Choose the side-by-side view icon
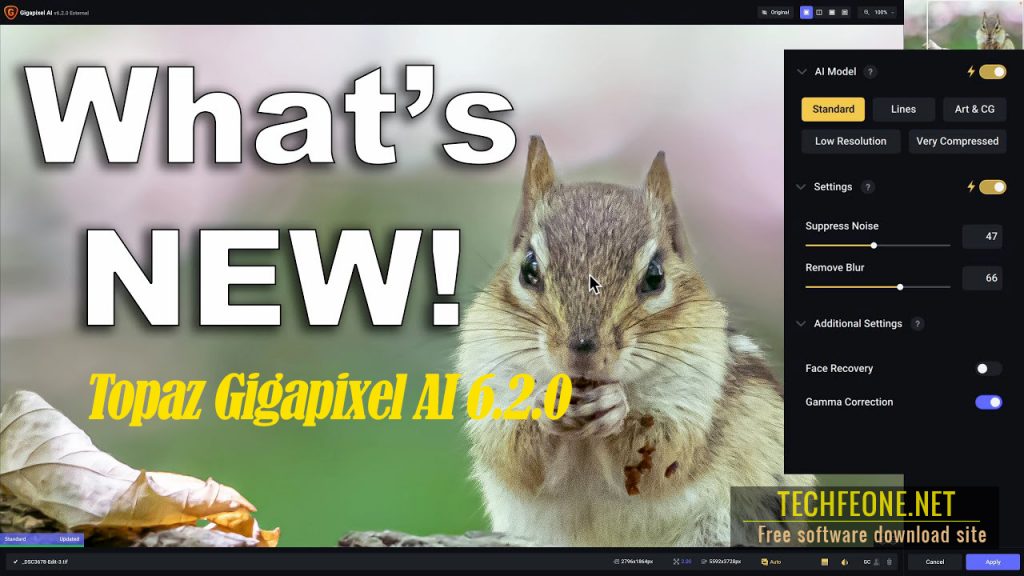This screenshot has height=576, width=1024. [832, 12]
